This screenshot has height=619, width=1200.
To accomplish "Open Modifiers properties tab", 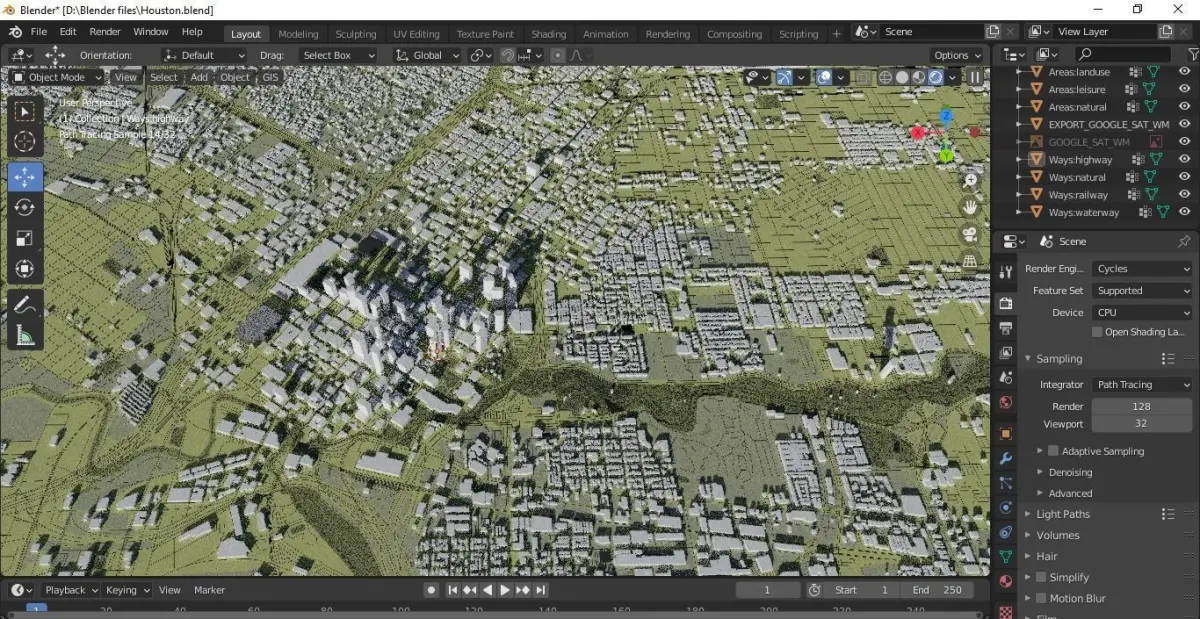I will pyautogui.click(x=1005, y=458).
